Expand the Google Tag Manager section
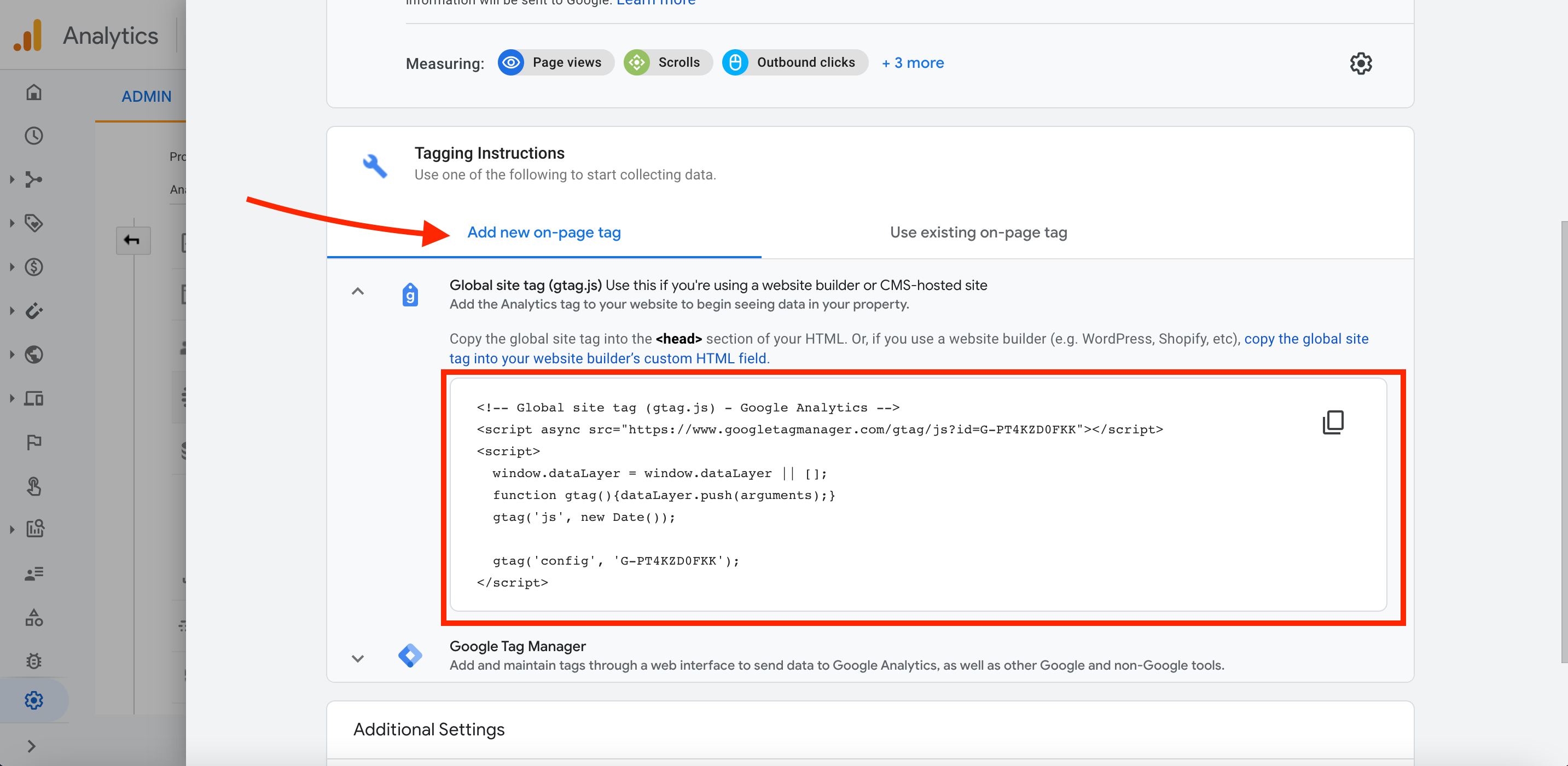Screen dimensions: 1568x766 click(358, 658)
